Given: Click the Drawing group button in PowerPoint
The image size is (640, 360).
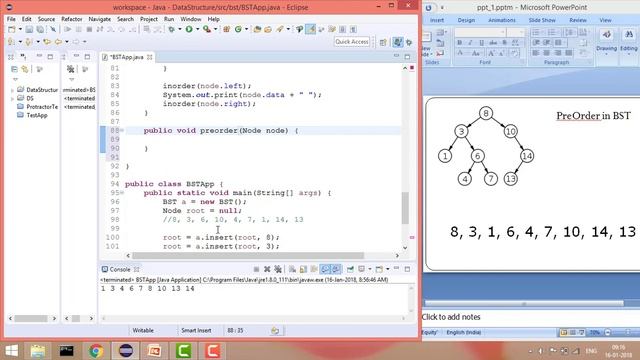Looking at the screenshot, I should [x=606, y=41].
